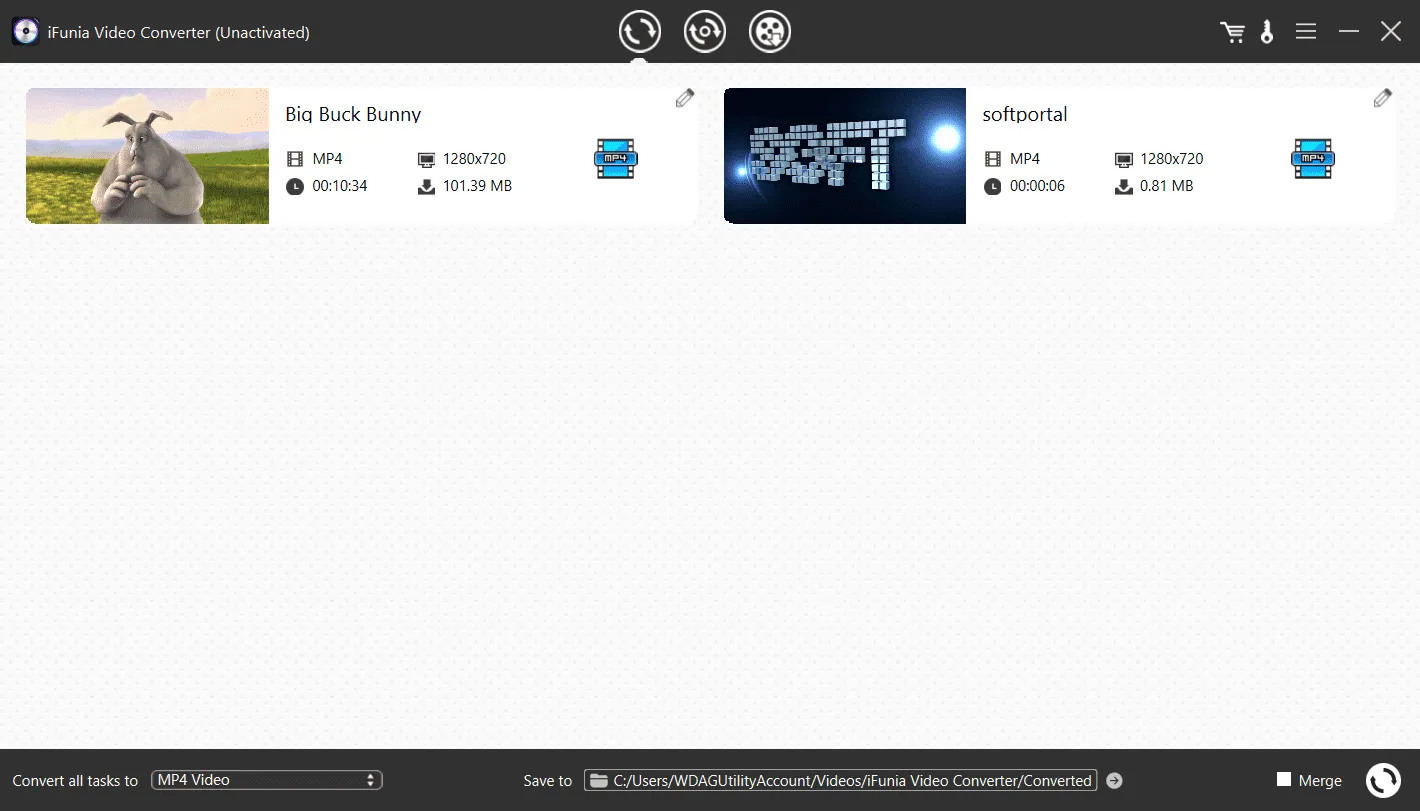Click the 00:00:06 duration text
This screenshot has width=1420, height=811.
coord(1037,186)
